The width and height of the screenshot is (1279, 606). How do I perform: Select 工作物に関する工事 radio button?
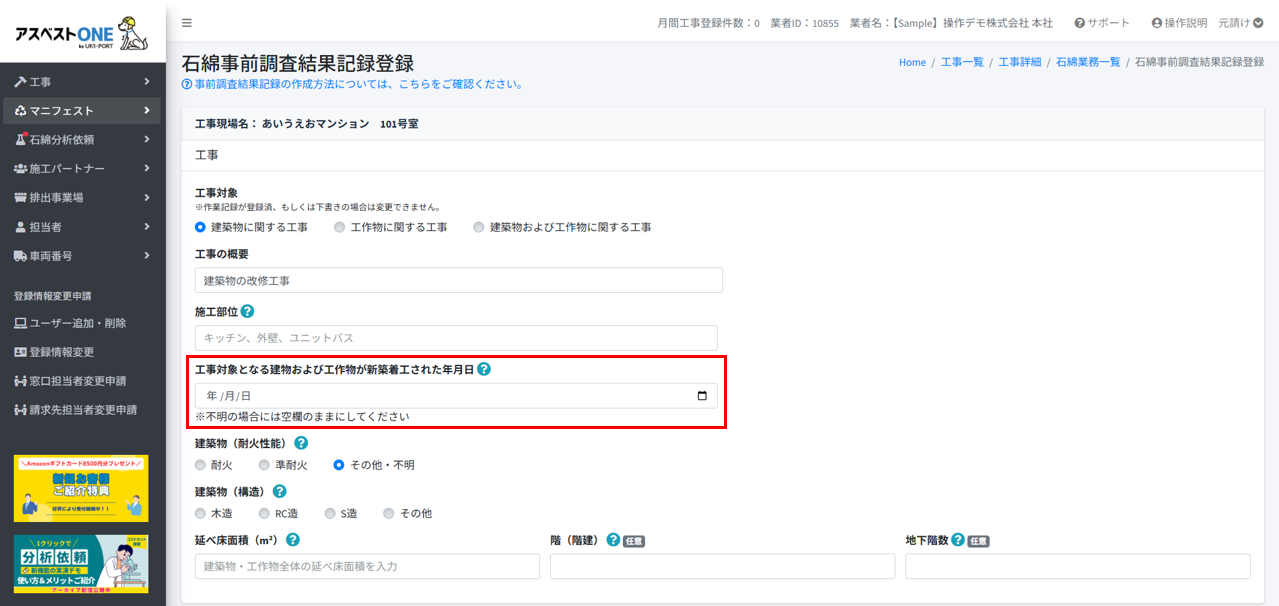tap(340, 227)
